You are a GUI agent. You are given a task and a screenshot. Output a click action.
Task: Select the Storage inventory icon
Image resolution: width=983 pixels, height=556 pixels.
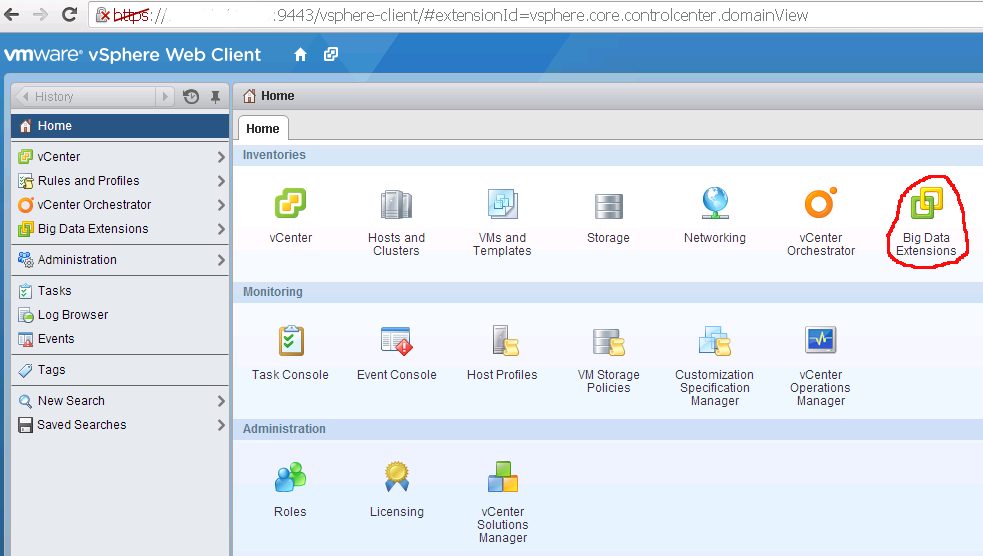click(608, 205)
